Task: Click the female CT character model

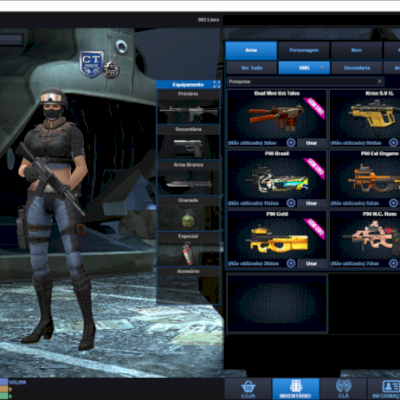Action: [x=53, y=217]
